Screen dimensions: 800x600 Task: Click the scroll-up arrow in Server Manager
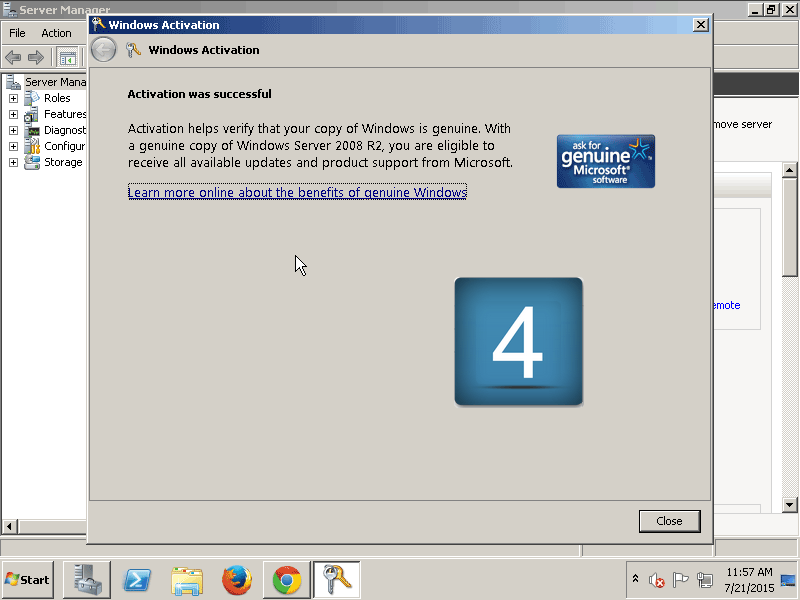pos(789,170)
